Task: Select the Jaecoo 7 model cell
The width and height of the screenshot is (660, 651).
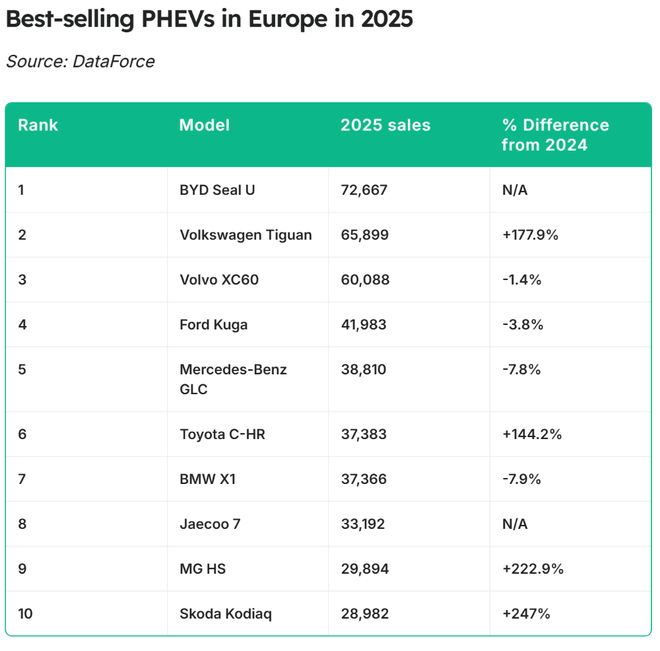Action: [x=211, y=524]
